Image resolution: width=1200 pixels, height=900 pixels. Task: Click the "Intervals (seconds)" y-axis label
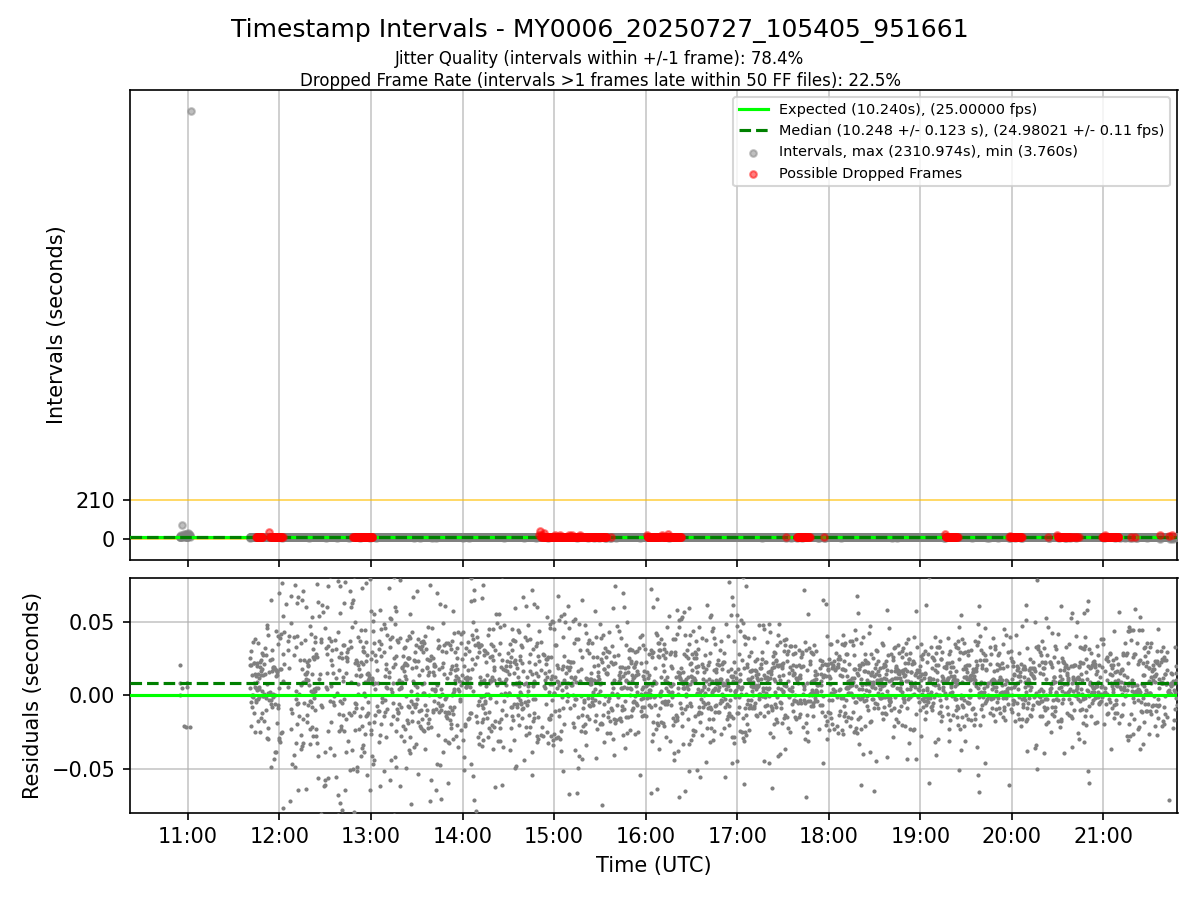tap(56, 325)
